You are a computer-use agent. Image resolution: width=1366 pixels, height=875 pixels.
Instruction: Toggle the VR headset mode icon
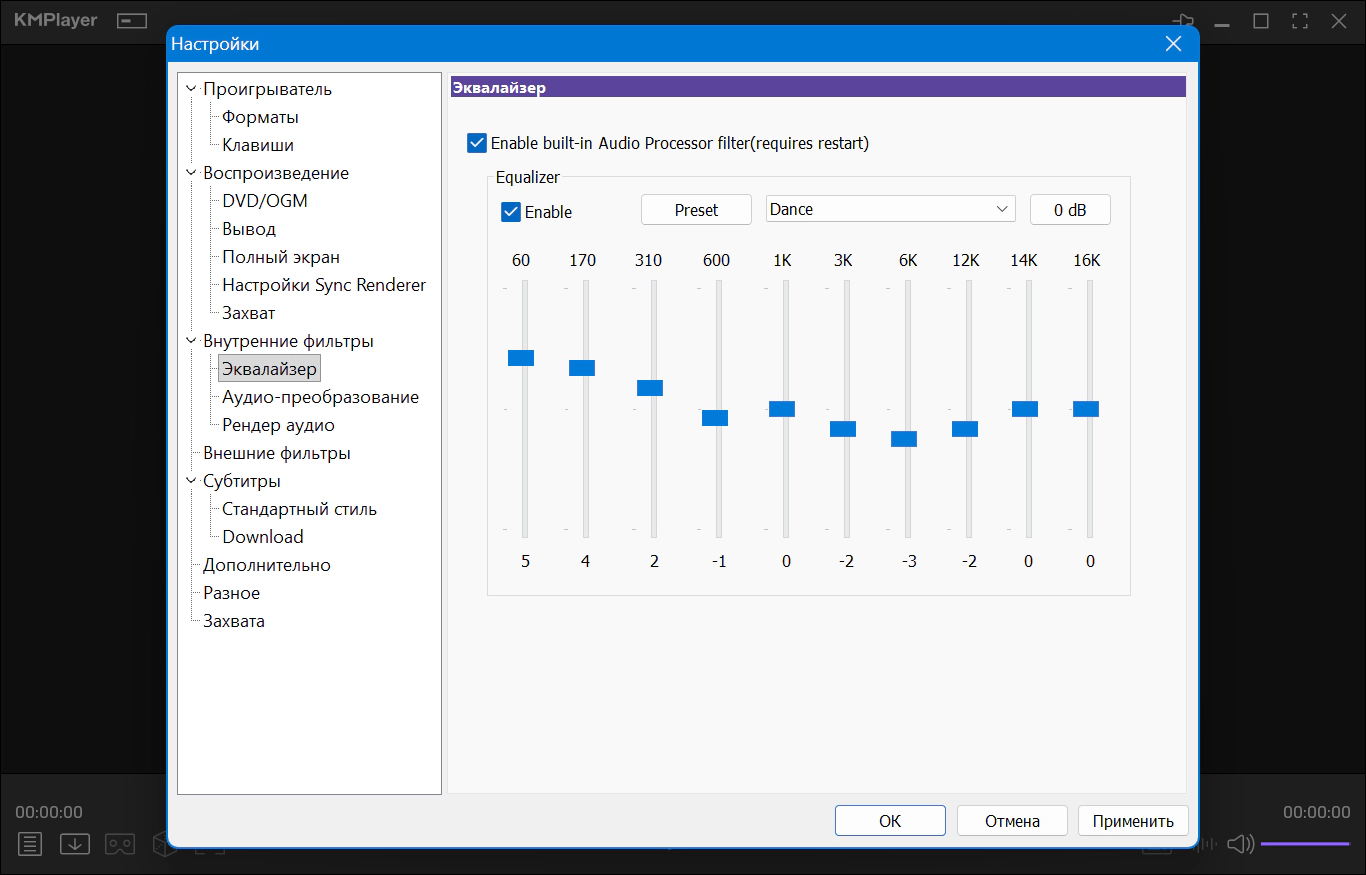coord(120,844)
